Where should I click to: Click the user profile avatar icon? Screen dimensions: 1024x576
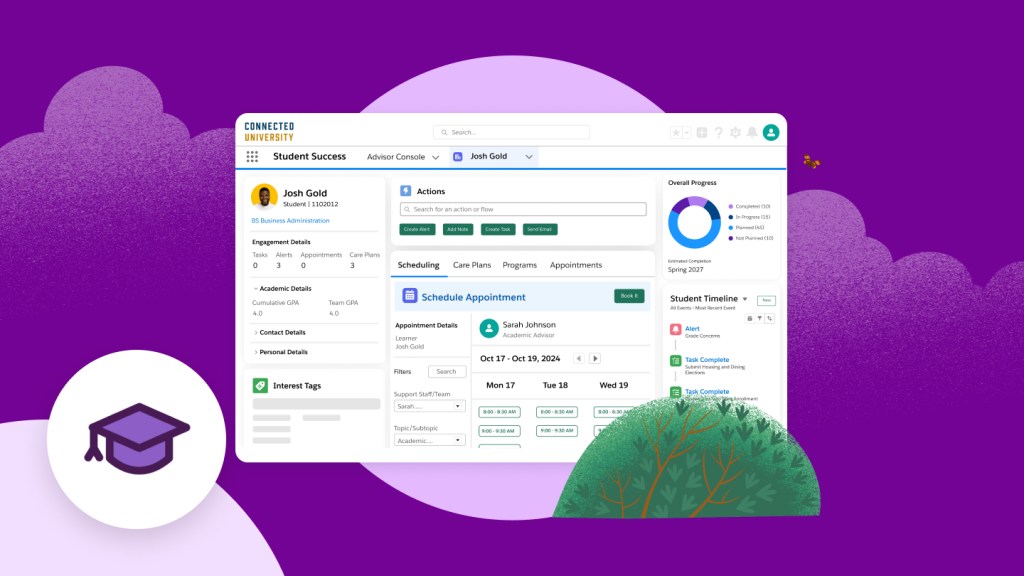(x=771, y=133)
